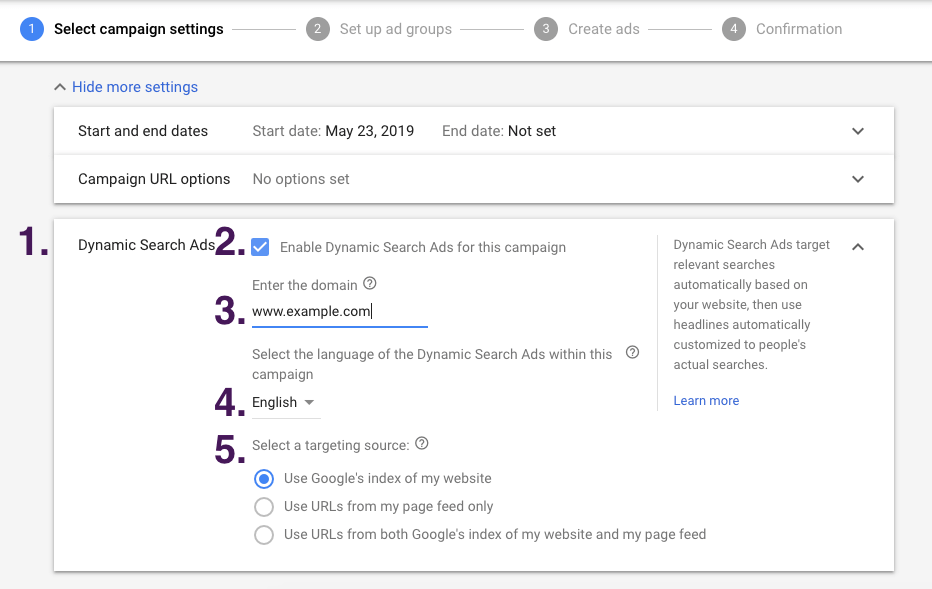Click the domain input field with www.example.com

point(339,311)
